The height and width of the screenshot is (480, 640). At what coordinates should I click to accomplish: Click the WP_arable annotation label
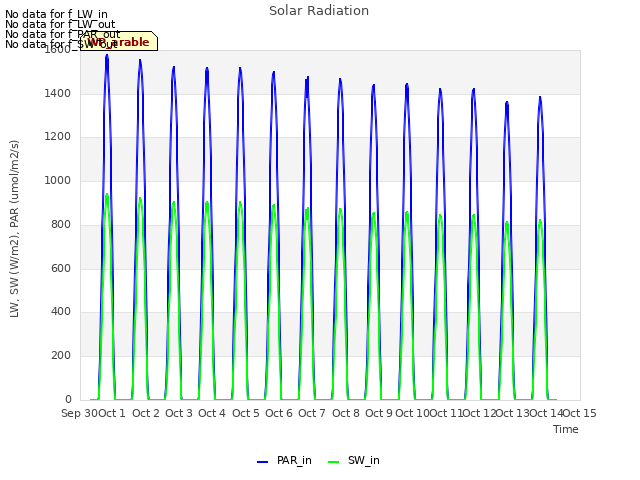click(119, 41)
